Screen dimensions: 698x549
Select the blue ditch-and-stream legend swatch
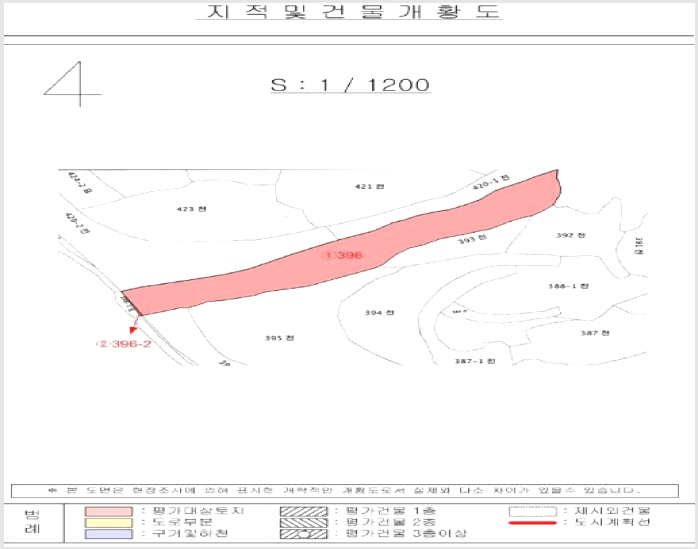109,533
